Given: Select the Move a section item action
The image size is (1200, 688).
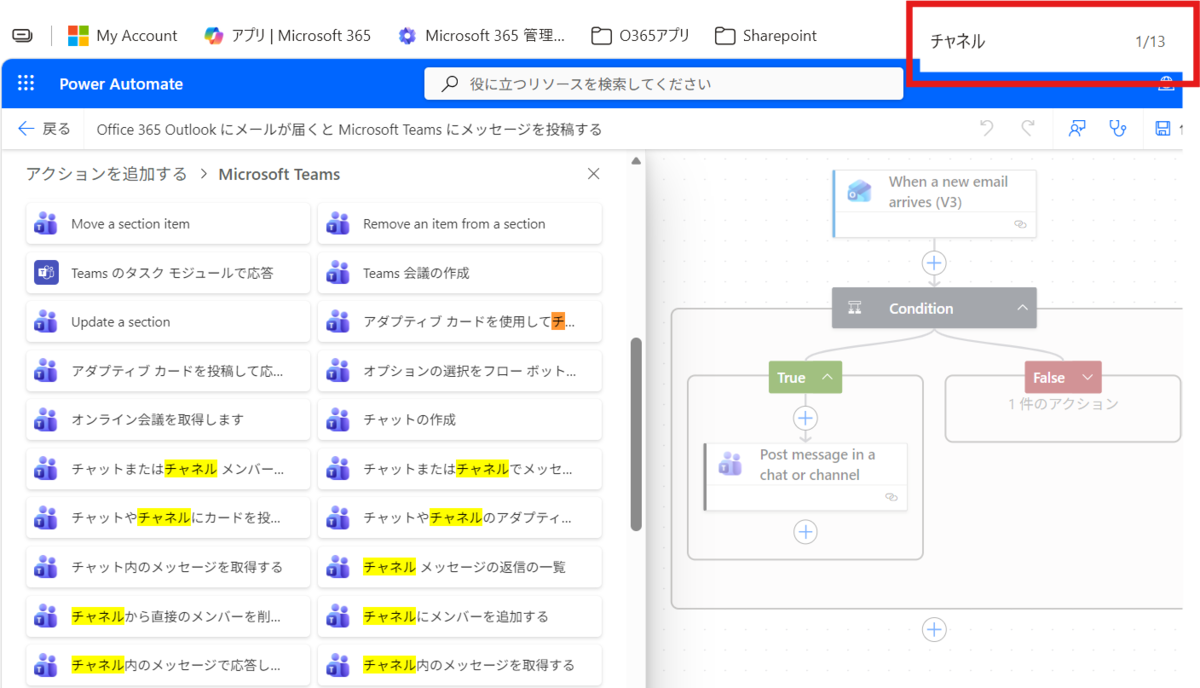Looking at the screenshot, I should 168,224.
